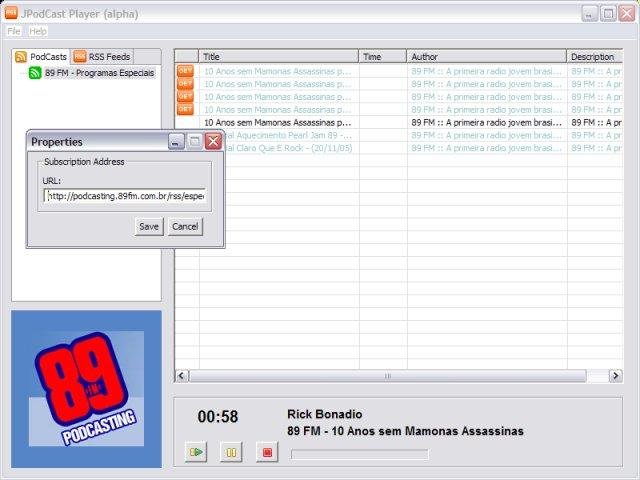Click 00:58 elapsed time display
Image resolution: width=640 pixels, height=480 pixels.
(218, 417)
